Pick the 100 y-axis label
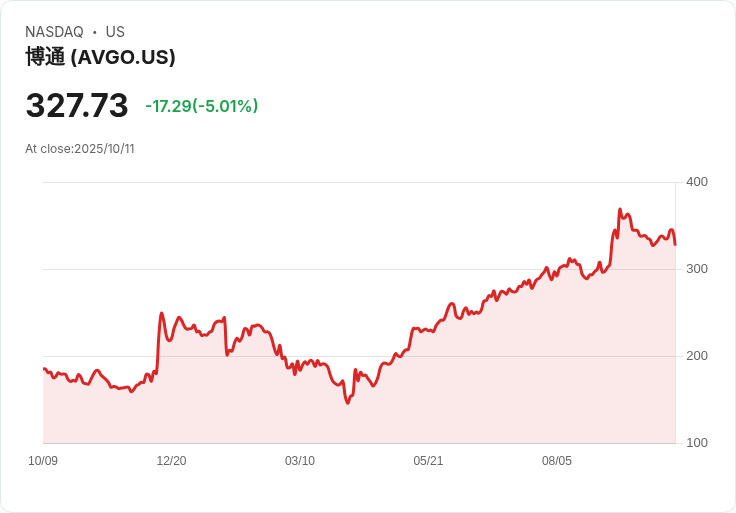 pyautogui.click(x=696, y=443)
